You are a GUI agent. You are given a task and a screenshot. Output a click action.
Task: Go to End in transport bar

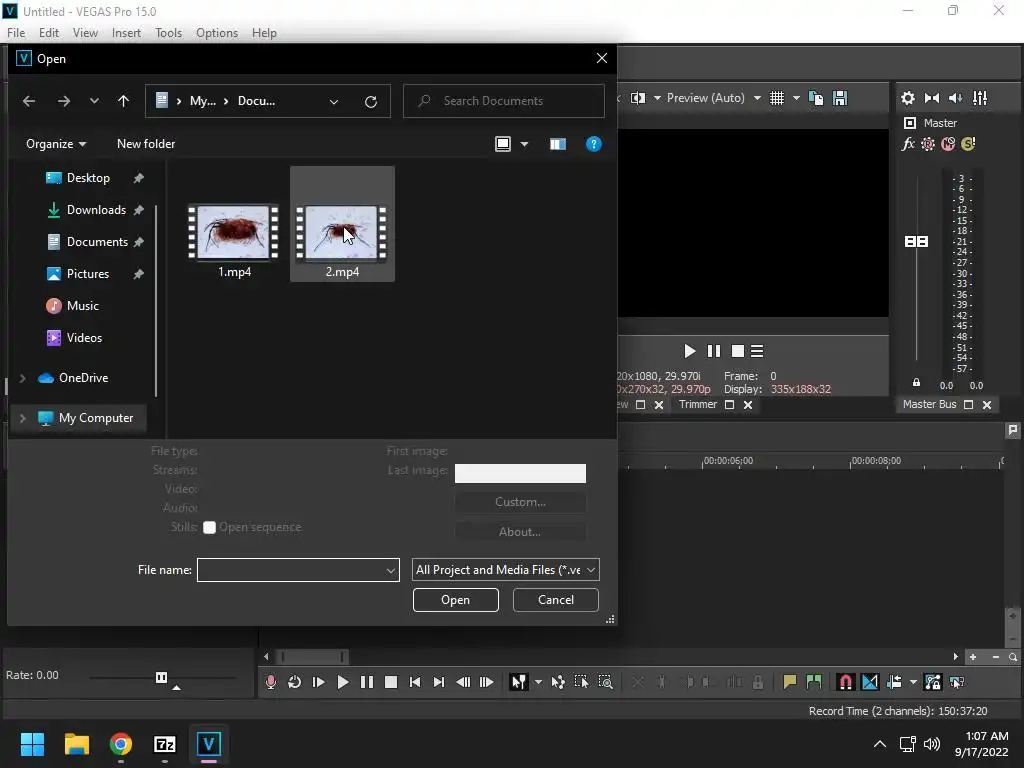coord(439,682)
